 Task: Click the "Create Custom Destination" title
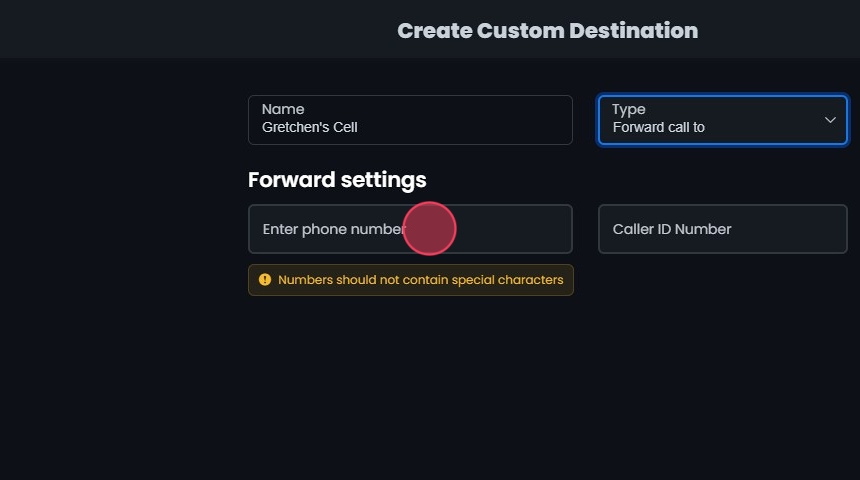(x=547, y=31)
